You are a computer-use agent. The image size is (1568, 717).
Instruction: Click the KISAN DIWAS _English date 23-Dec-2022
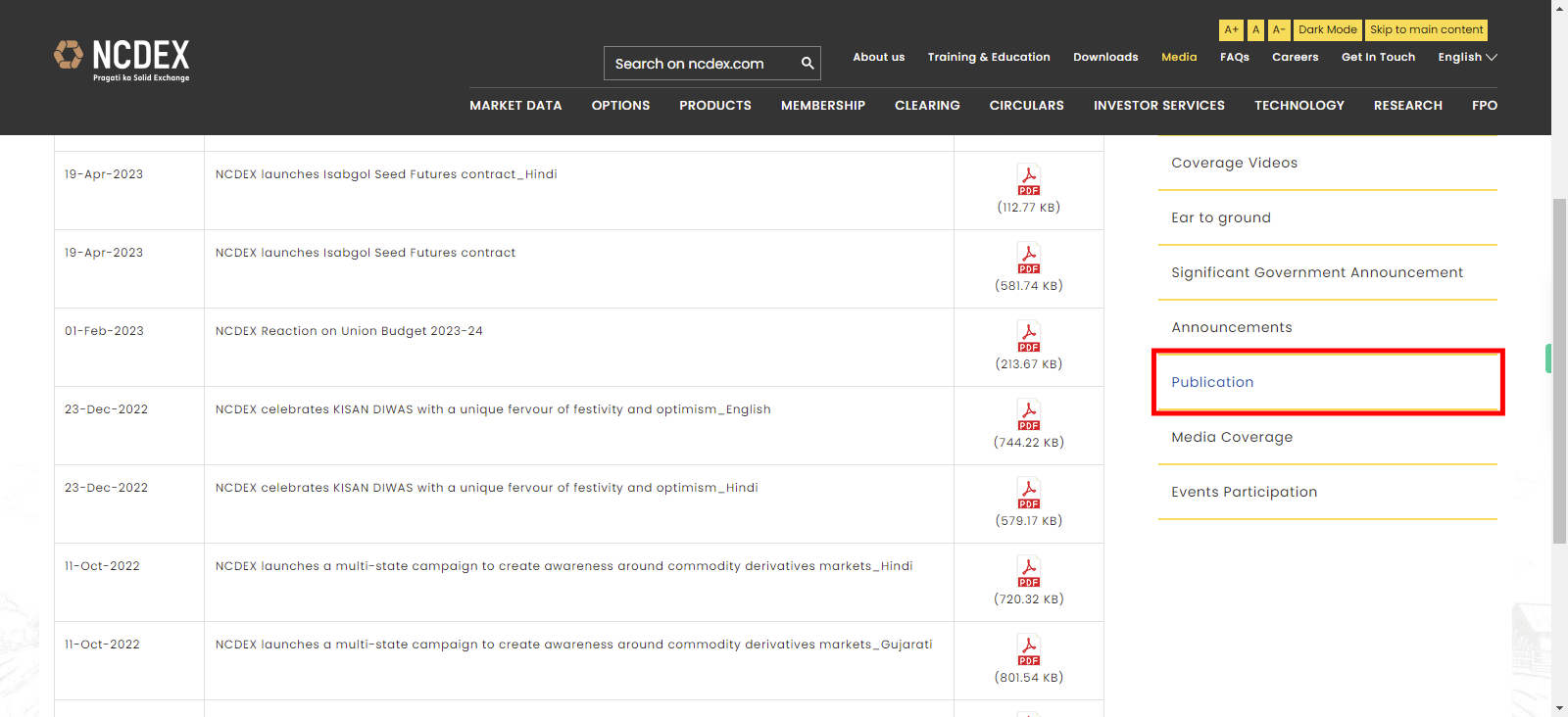tap(106, 409)
